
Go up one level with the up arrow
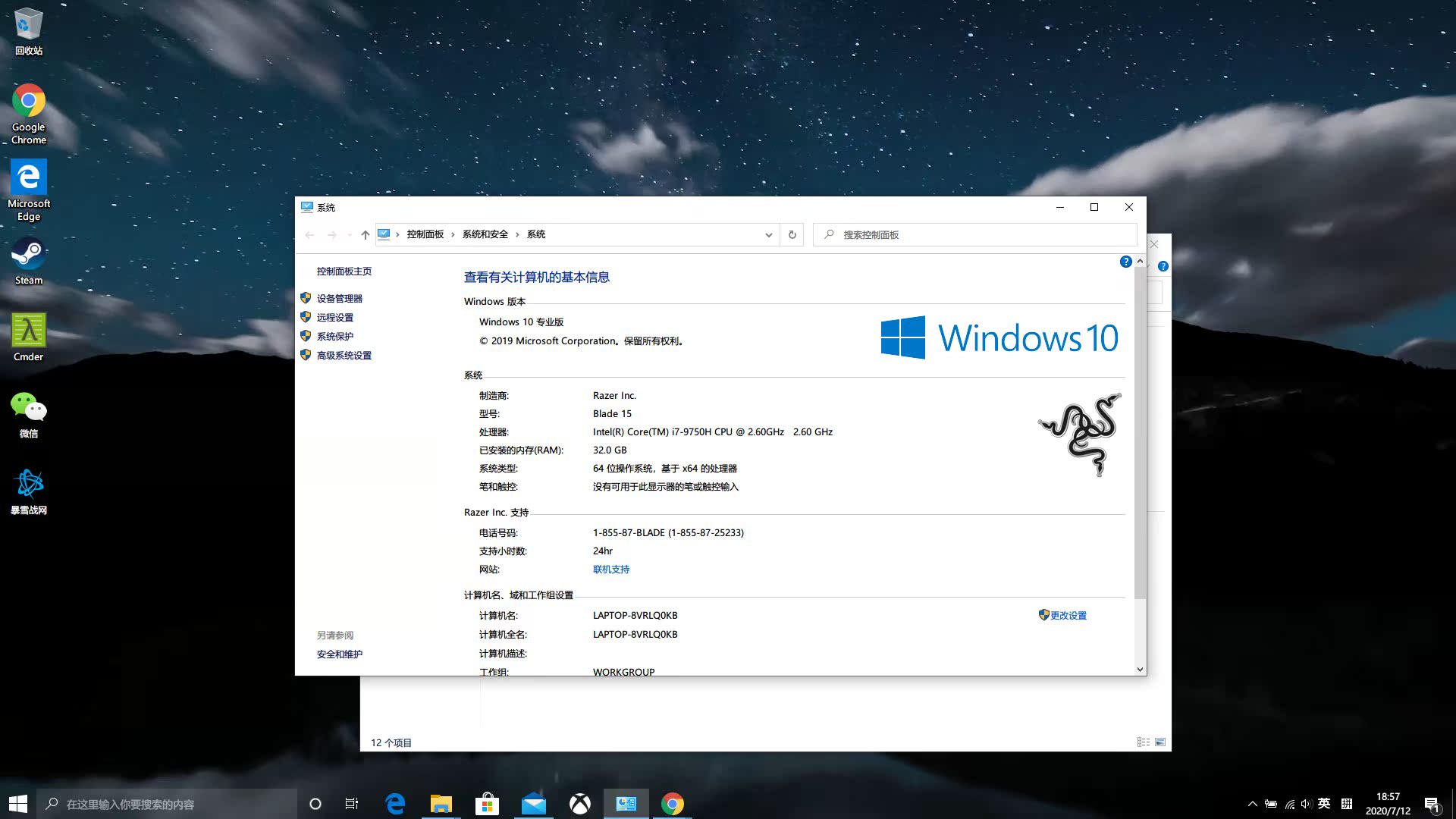pos(366,234)
